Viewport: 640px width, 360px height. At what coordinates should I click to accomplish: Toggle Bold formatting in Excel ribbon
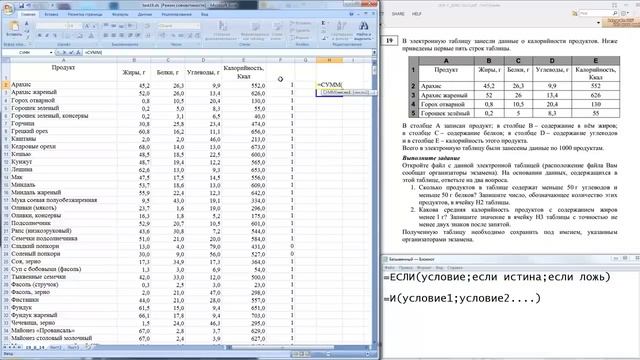pos(39,35)
